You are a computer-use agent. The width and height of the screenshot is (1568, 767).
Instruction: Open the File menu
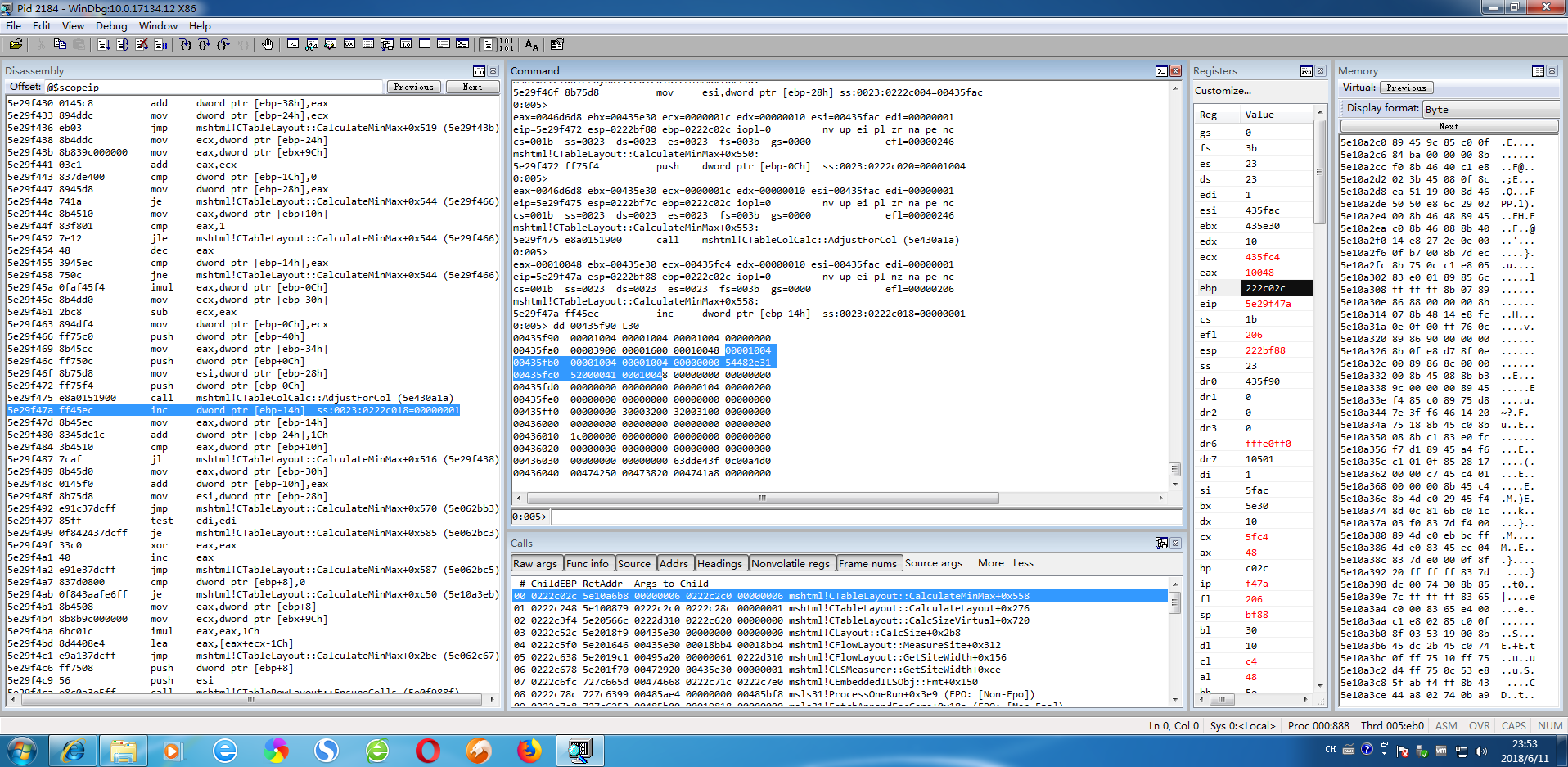coord(14,25)
